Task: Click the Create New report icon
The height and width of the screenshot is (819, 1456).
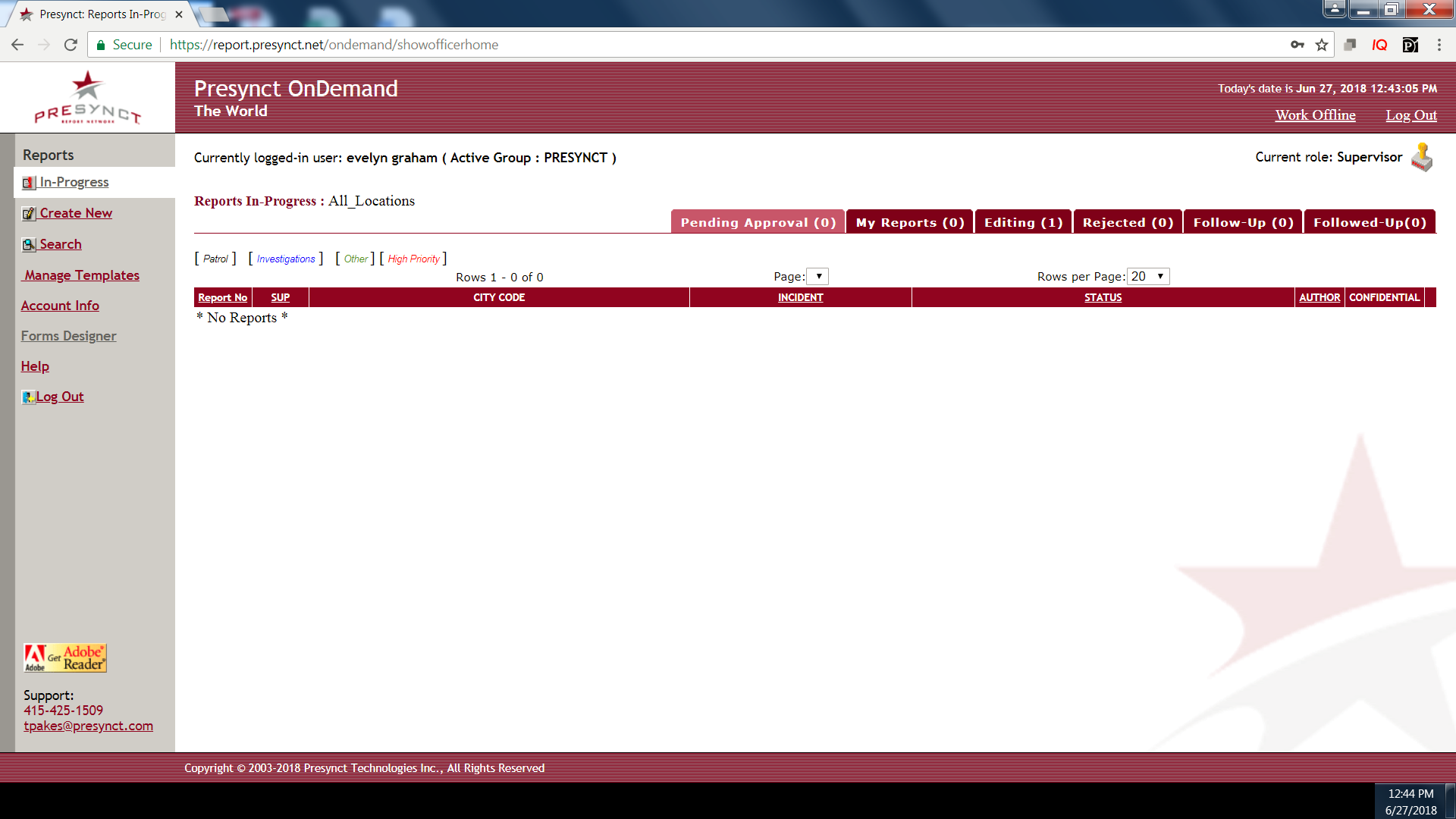Action: tap(29, 214)
